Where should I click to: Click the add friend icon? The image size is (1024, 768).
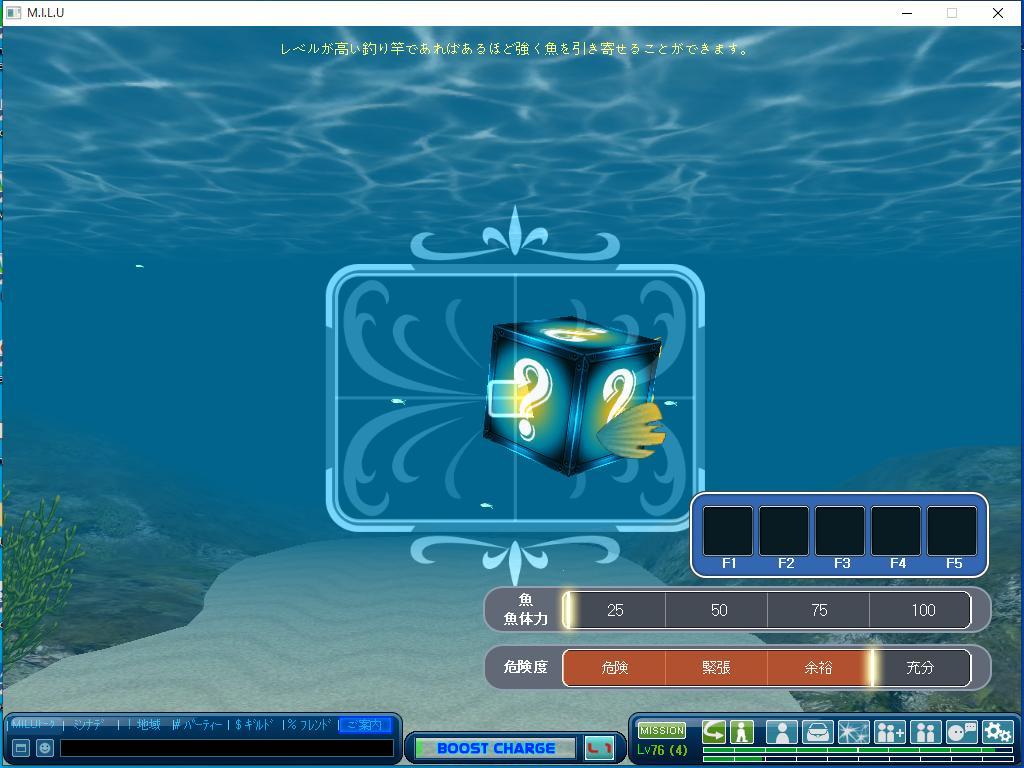click(x=889, y=732)
